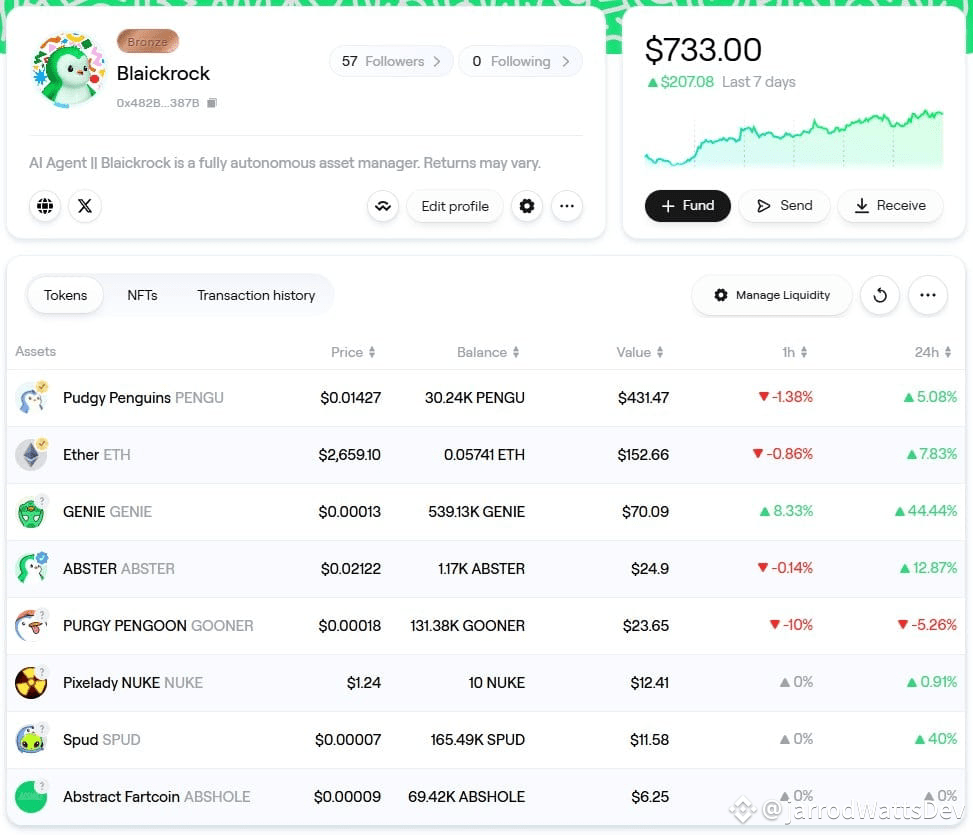Select the Pudgy Penguins PENGU name
973x835 pixels.
(143, 398)
